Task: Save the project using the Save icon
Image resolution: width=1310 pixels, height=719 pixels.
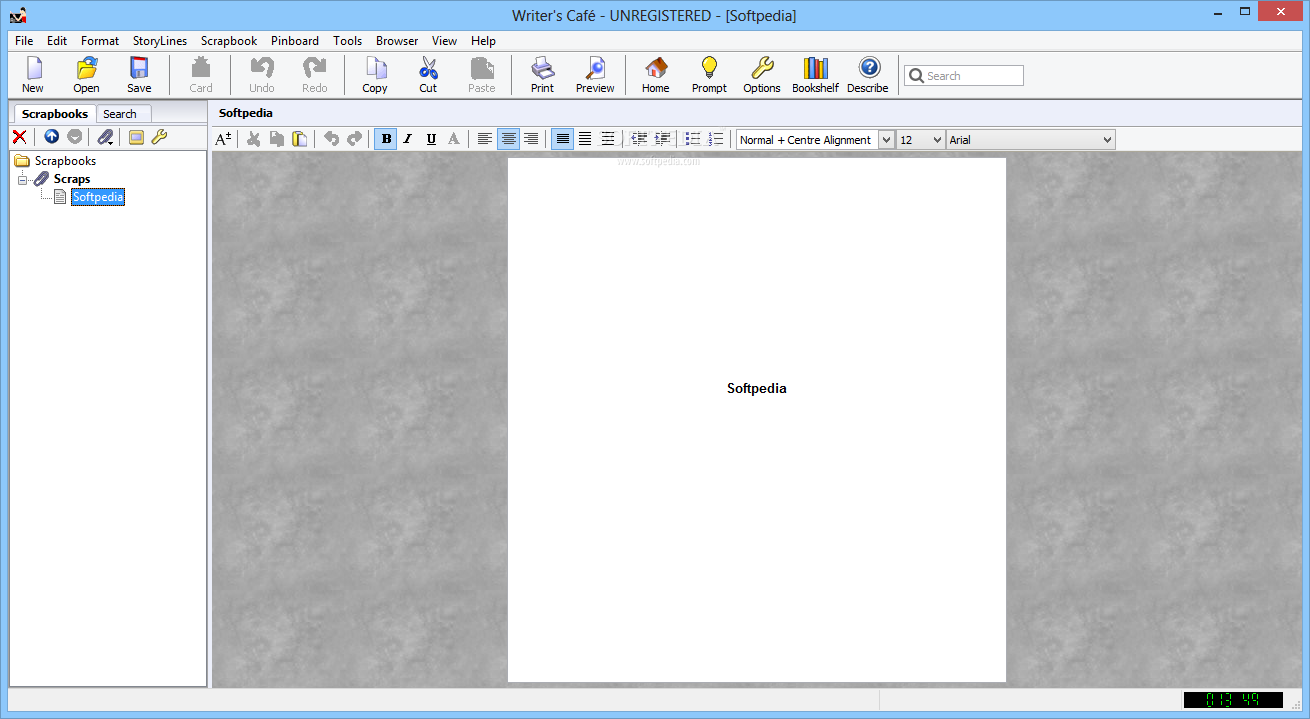Action: coord(139,75)
